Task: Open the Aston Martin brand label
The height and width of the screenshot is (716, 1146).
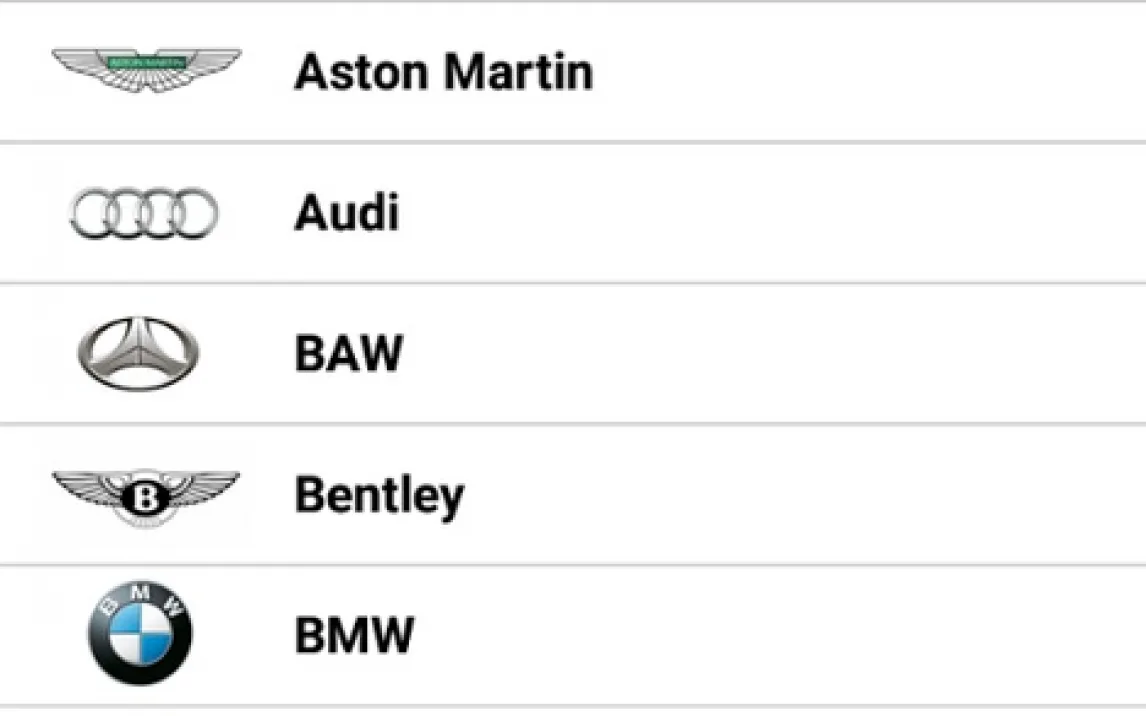Action: pos(443,72)
